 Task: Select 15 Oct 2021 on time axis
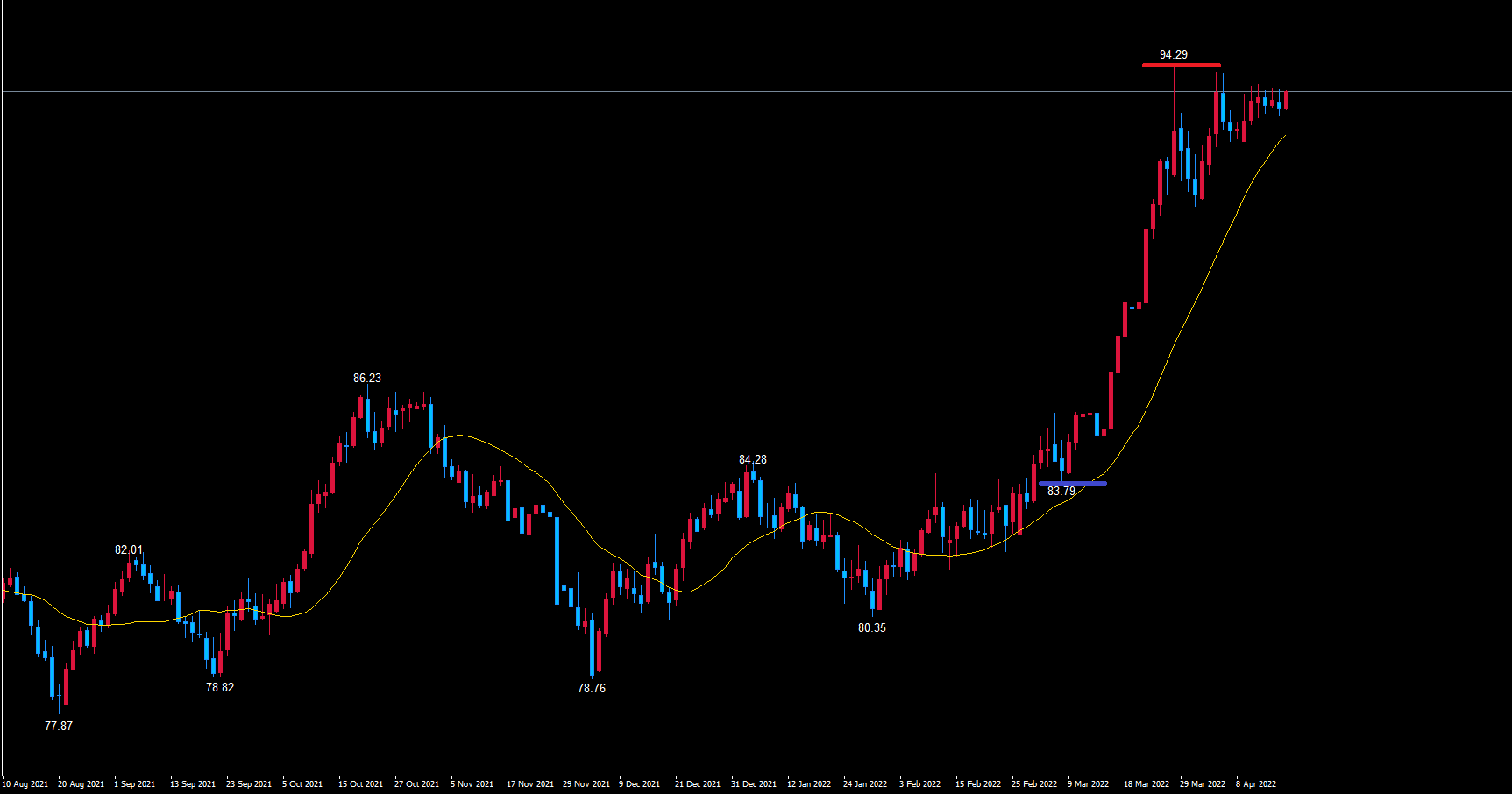pos(360,783)
